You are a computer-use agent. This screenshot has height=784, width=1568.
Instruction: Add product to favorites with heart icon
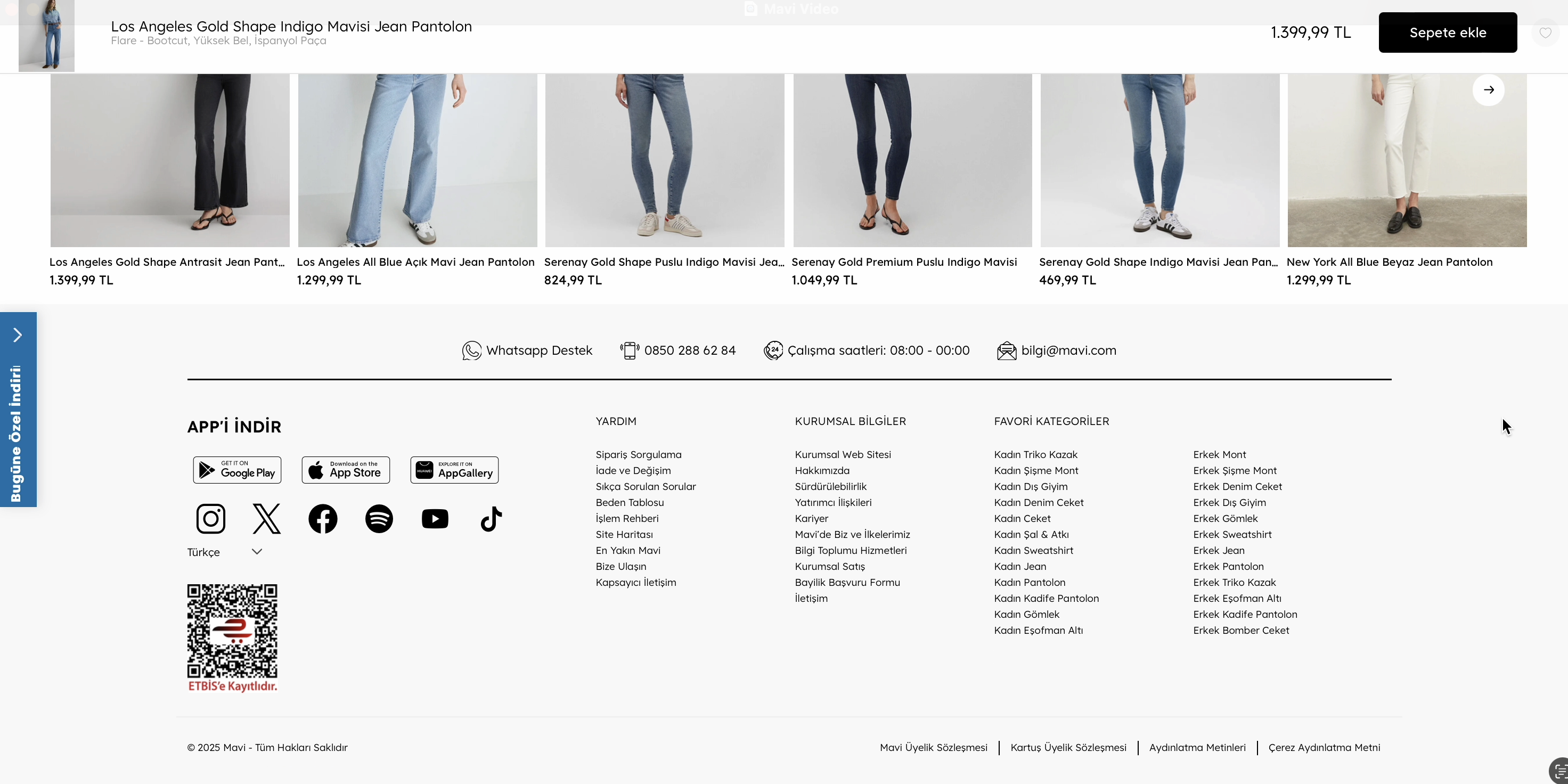point(1546,32)
